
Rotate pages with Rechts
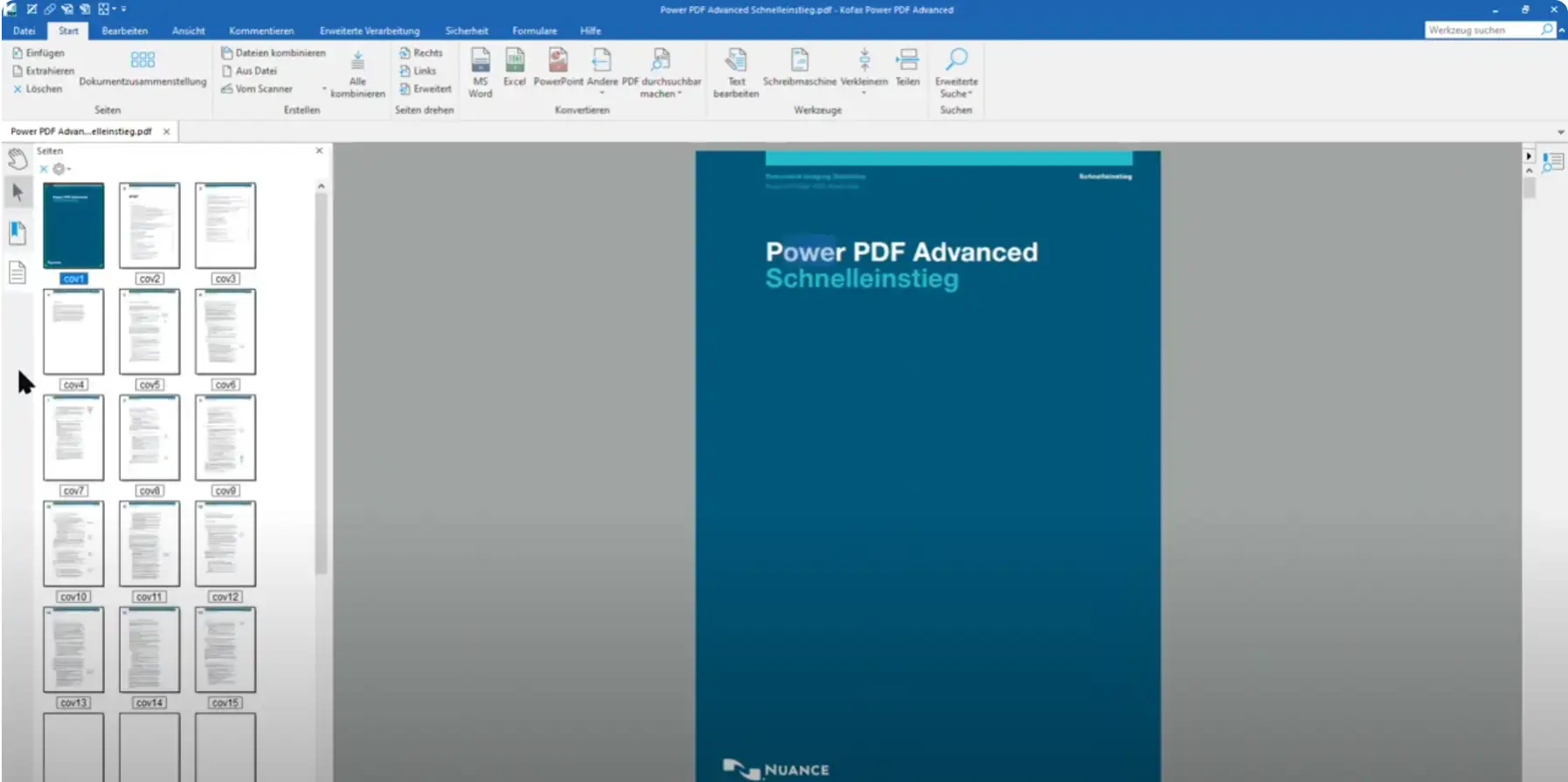[421, 53]
